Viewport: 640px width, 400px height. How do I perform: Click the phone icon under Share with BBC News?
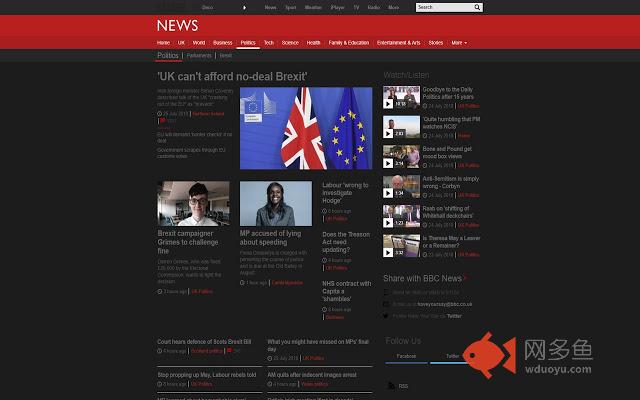point(386,292)
